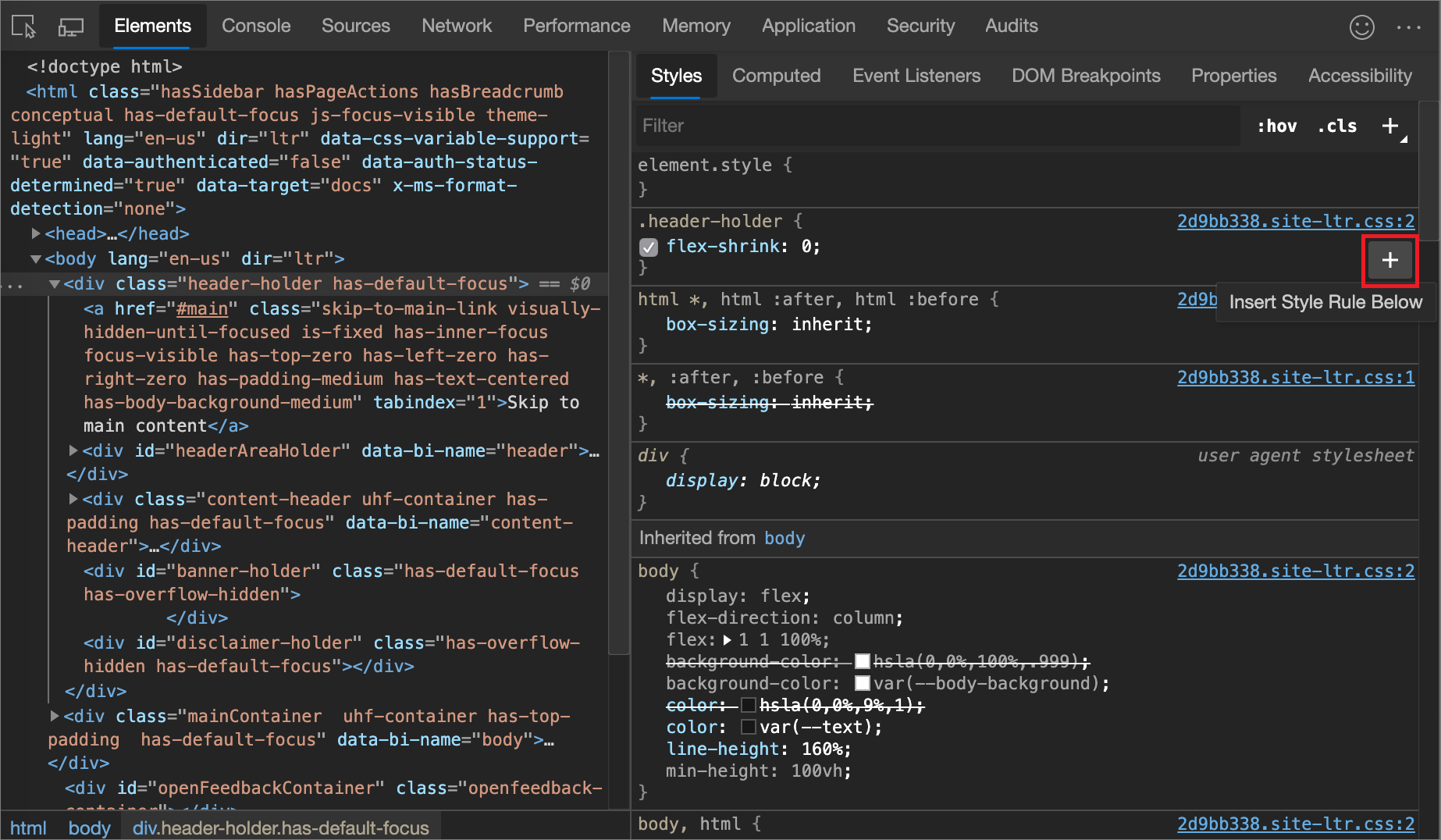Open source link for .header-holder rule
This screenshot has width=1441, height=840.
(1295, 221)
